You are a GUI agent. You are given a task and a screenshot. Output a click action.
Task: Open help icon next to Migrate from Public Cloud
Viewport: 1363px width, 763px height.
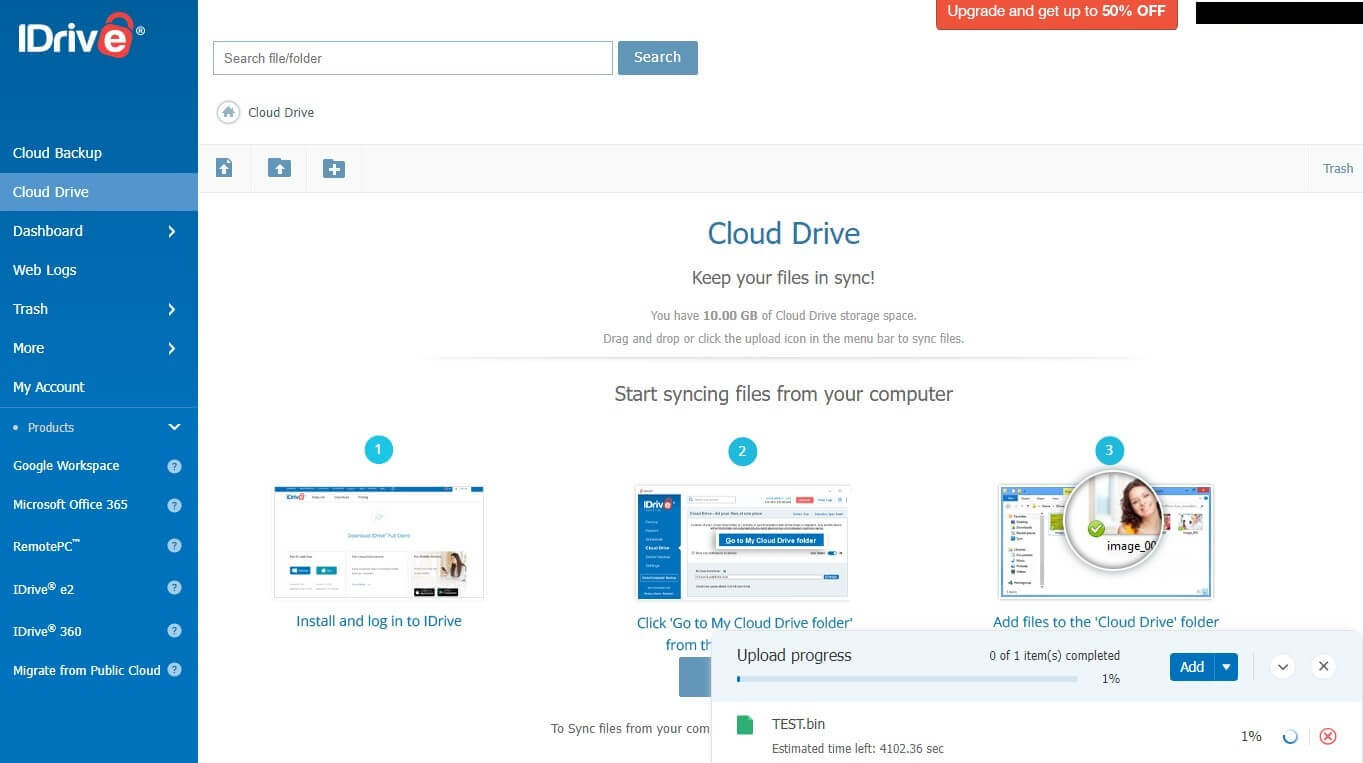pos(174,670)
